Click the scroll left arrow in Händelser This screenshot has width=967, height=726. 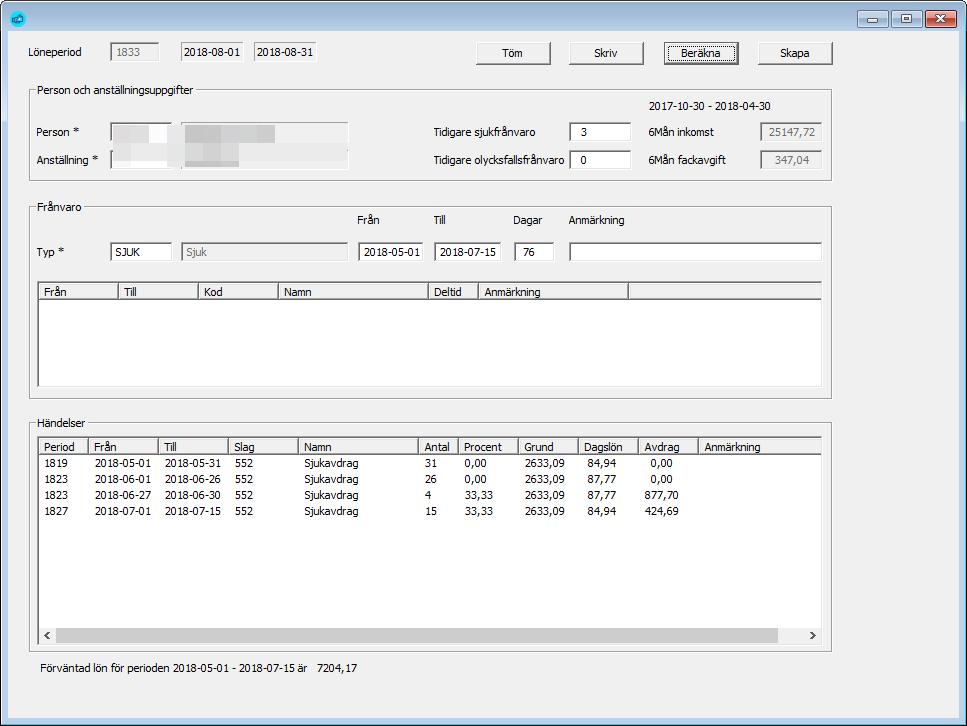tap(47, 635)
